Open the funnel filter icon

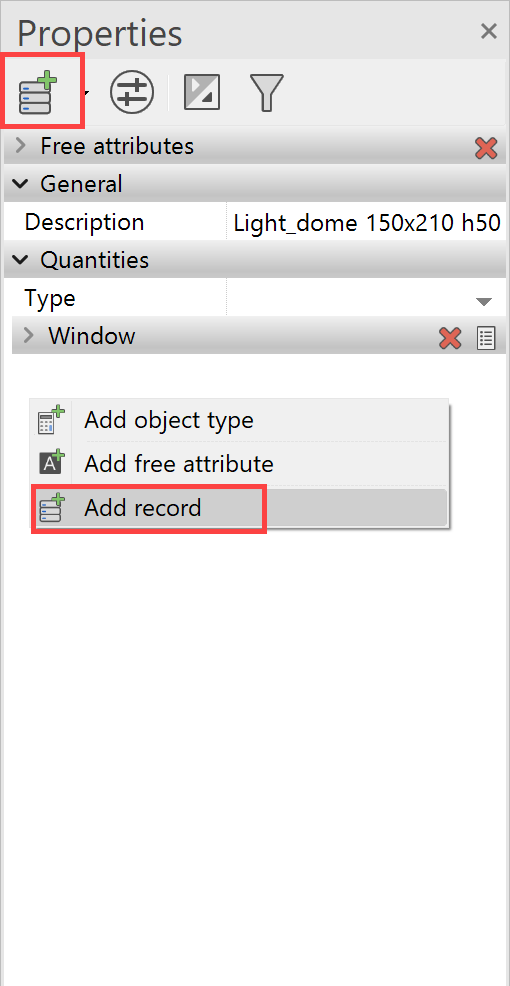click(x=267, y=92)
